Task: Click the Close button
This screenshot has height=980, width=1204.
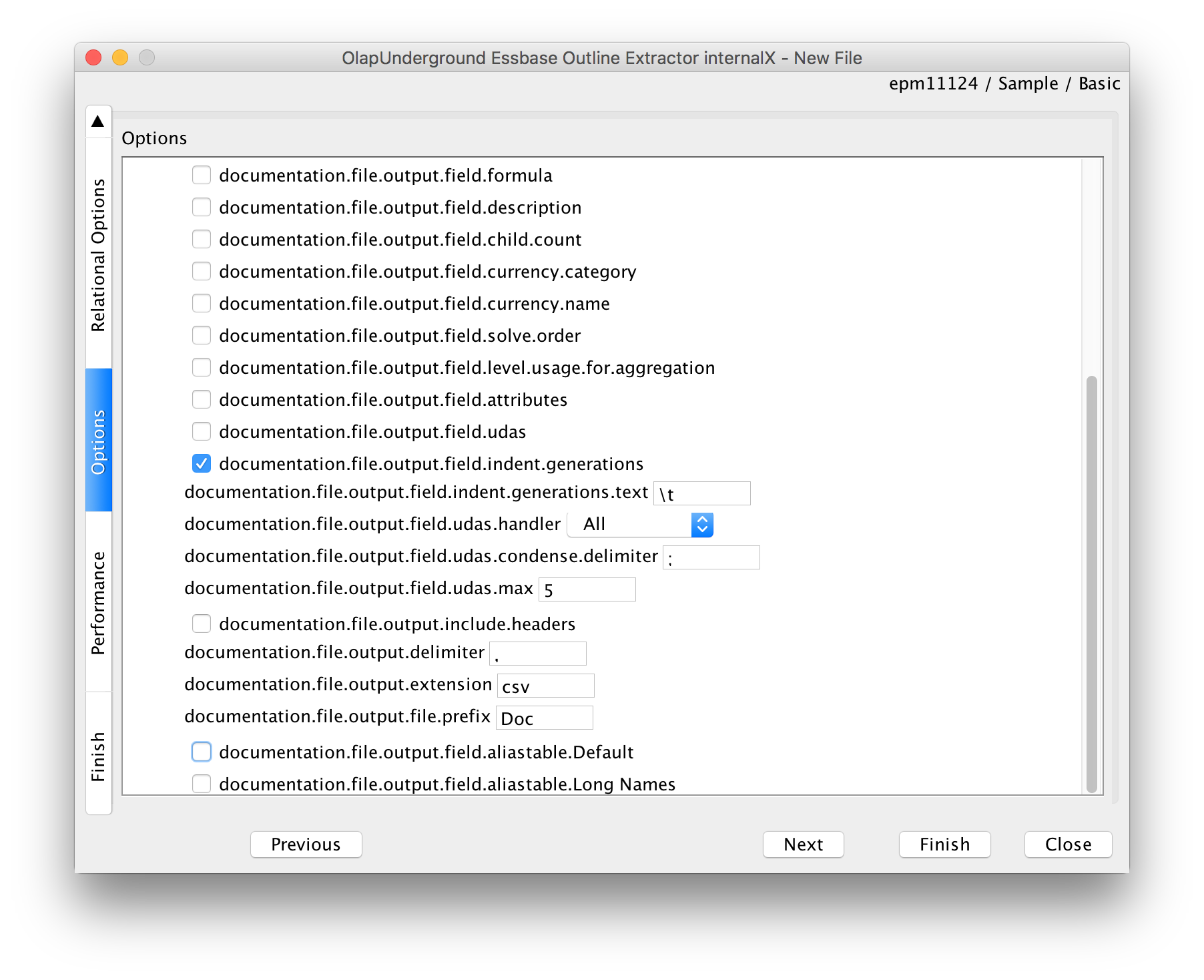Action: [x=1069, y=844]
